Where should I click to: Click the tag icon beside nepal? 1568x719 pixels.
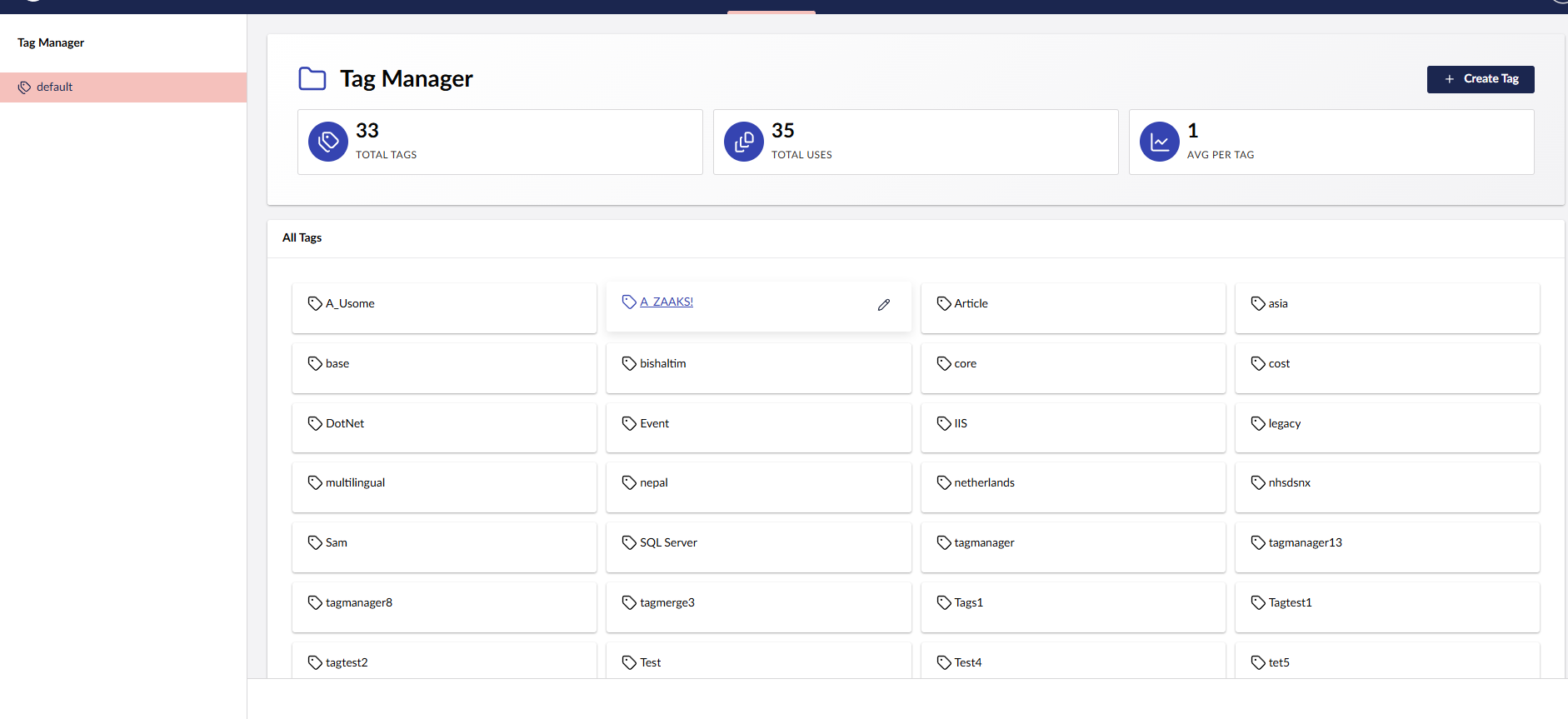click(x=629, y=482)
